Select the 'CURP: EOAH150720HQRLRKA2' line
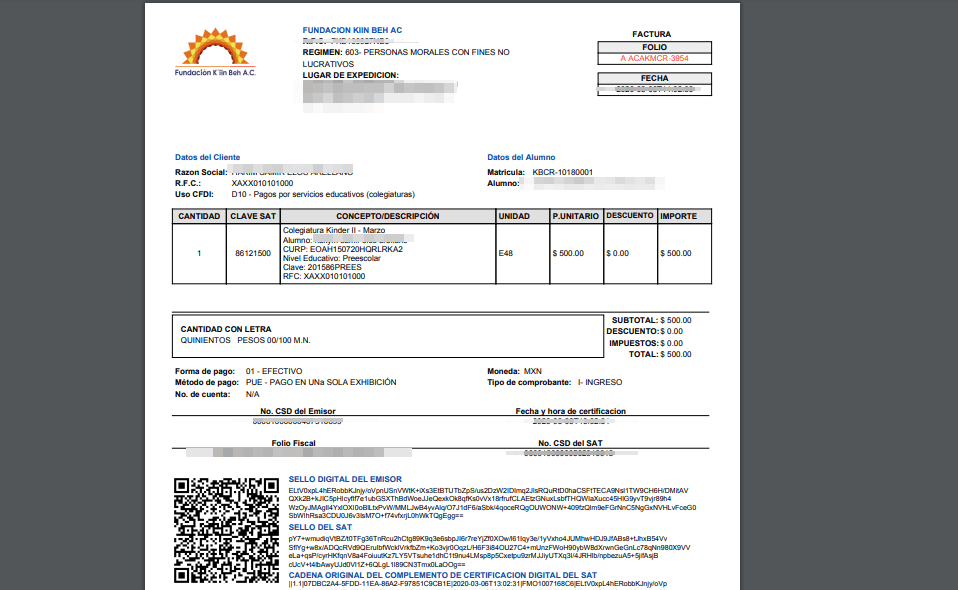Image resolution: width=958 pixels, height=590 pixels. (x=343, y=249)
